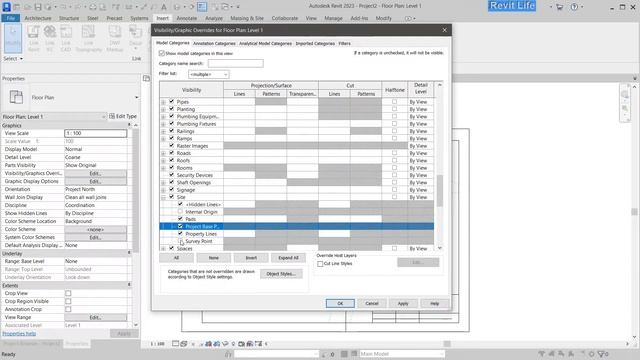Expand the Spaces category tree node
This screenshot has width=640, height=360.
coord(163,248)
